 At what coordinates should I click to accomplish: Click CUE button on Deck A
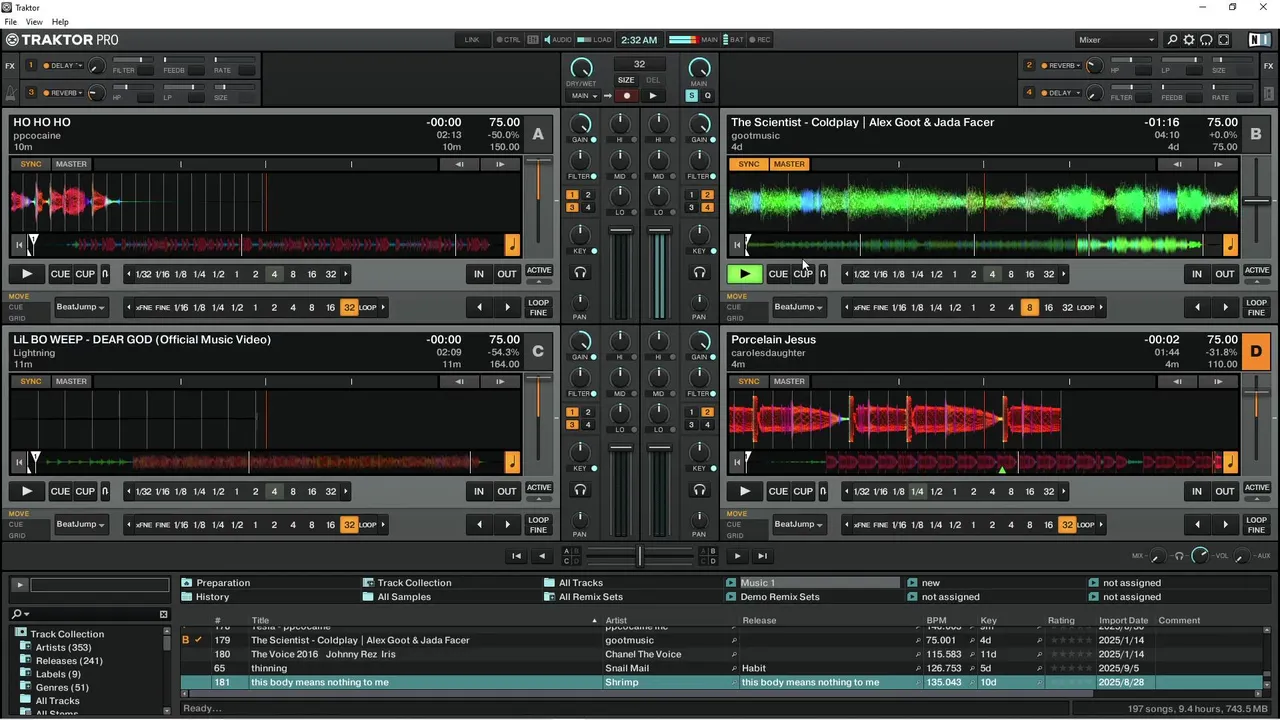click(x=60, y=274)
